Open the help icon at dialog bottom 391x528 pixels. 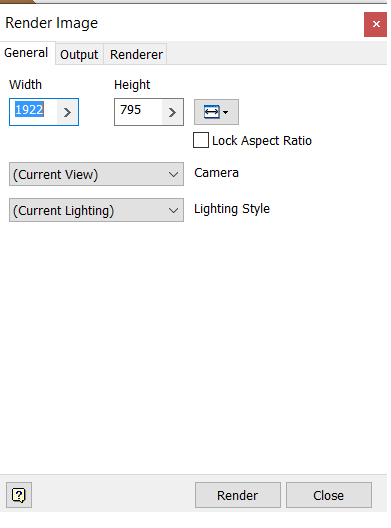click(x=19, y=495)
